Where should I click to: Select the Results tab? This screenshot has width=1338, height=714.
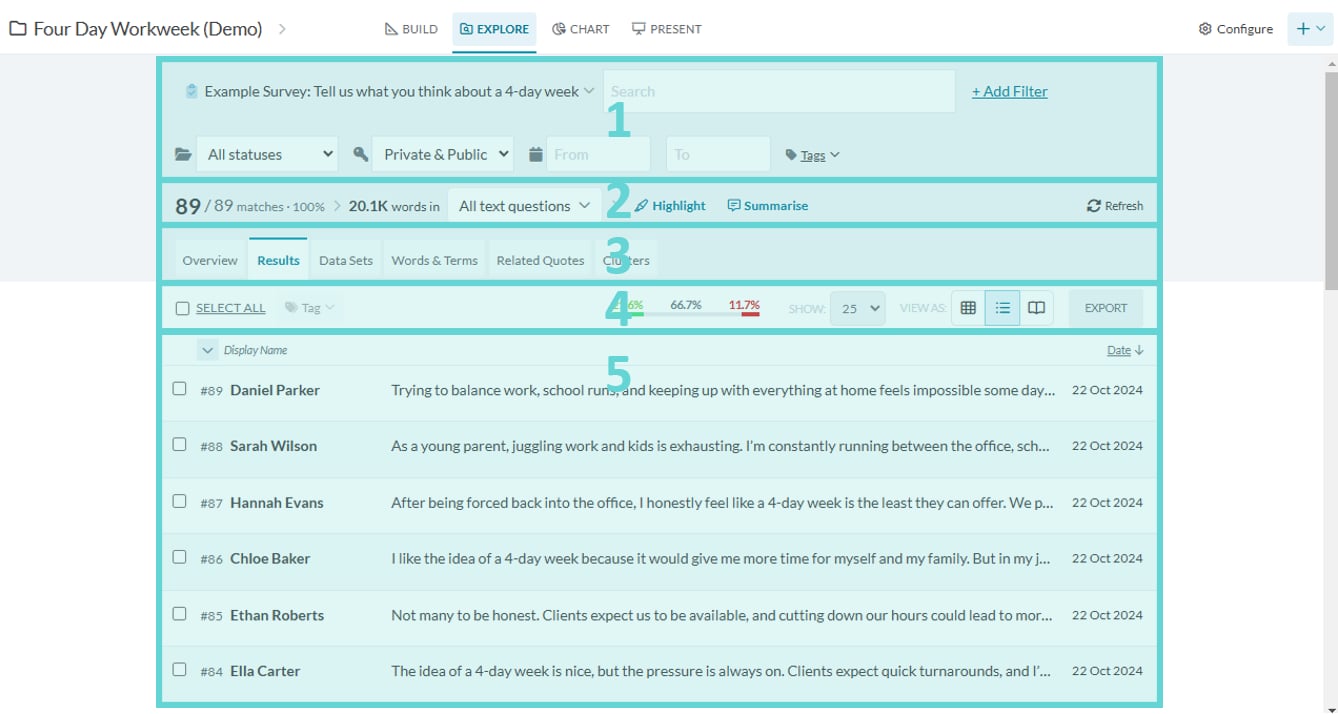tap(278, 260)
